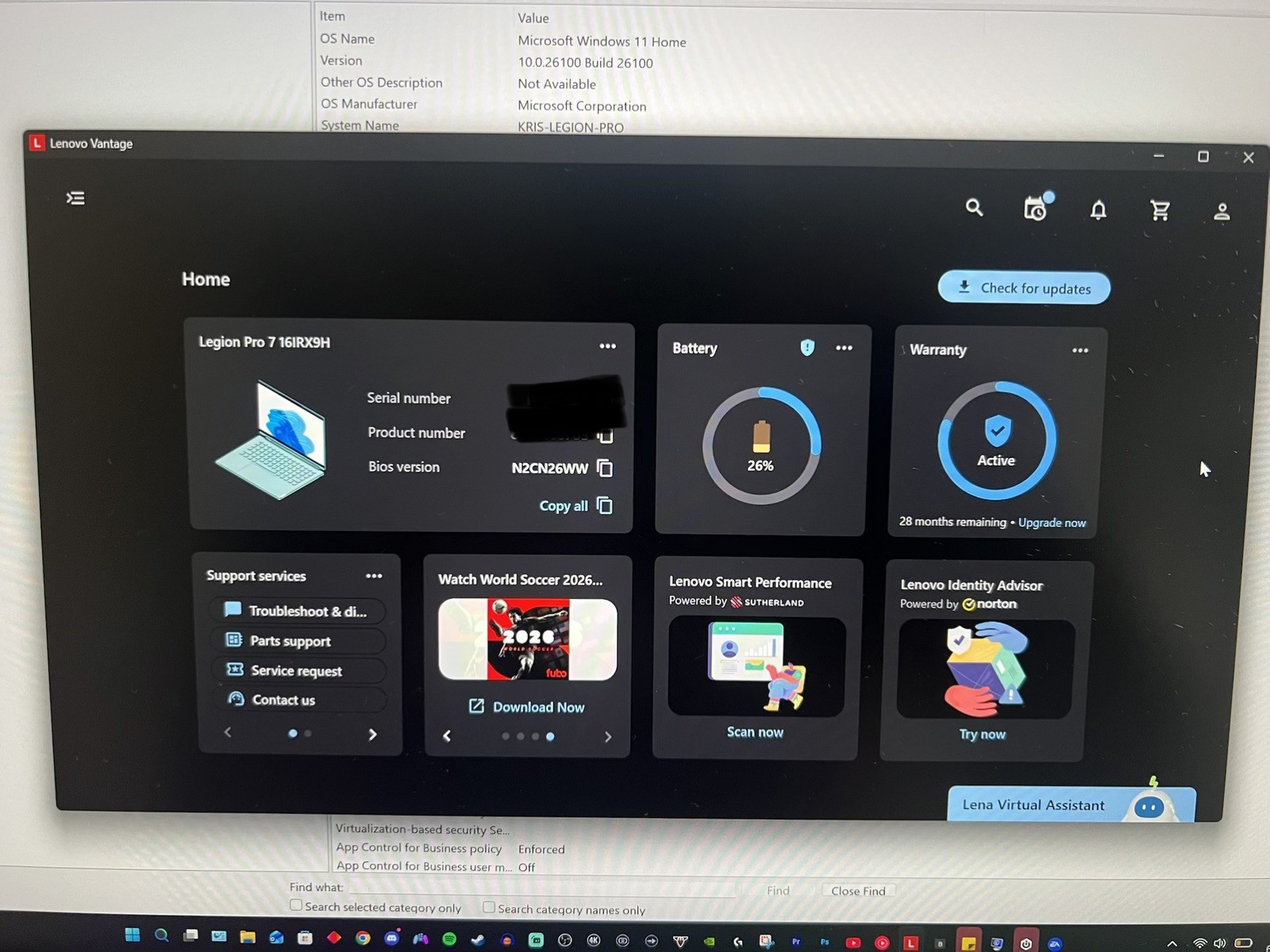This screenshot has height=952, width=1270.
Task: Click the Legion Pro 7 laptop image
Action: point(271,440)
